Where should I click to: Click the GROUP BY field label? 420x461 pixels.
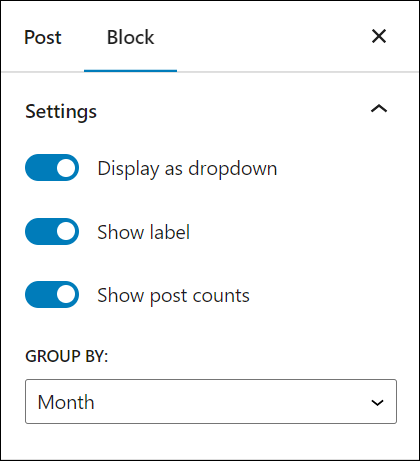pos(67,356)
